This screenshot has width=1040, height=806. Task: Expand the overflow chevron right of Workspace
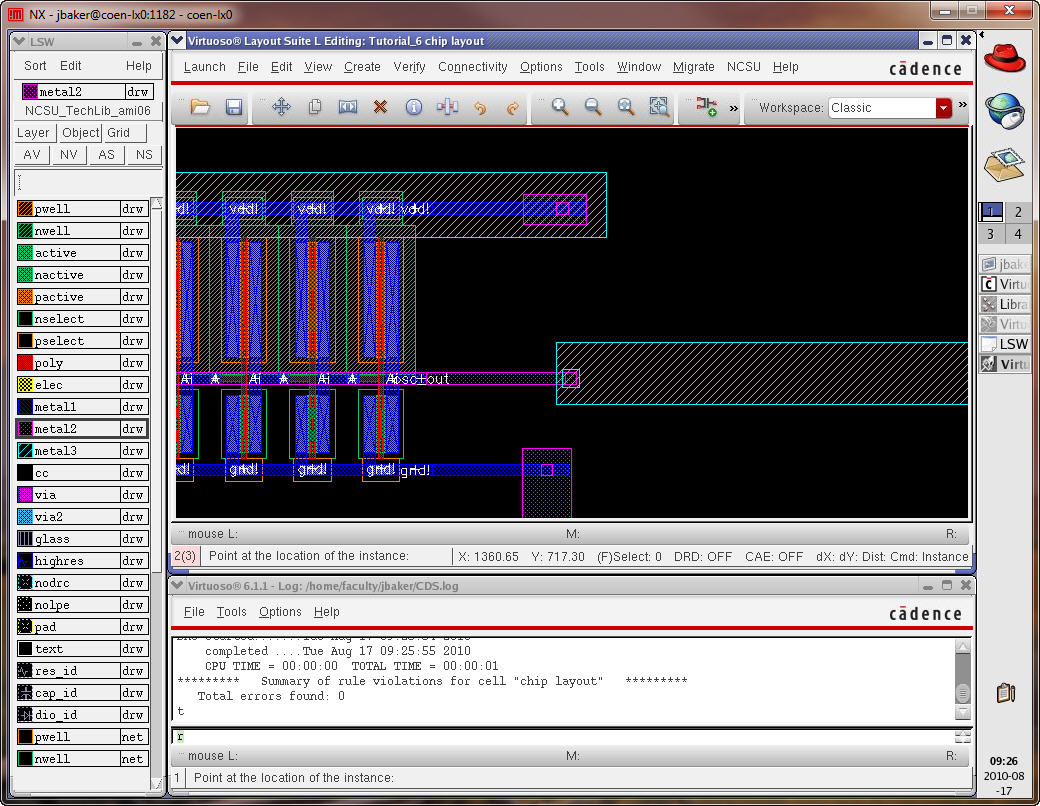962,105
